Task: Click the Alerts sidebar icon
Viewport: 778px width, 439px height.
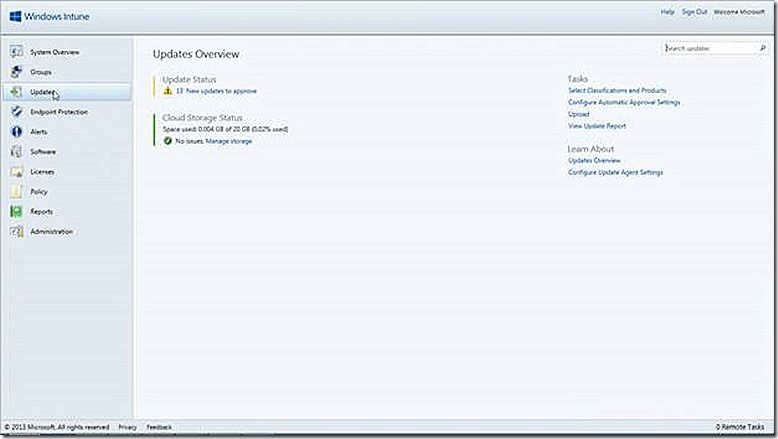Action: (x=16, y=131)
